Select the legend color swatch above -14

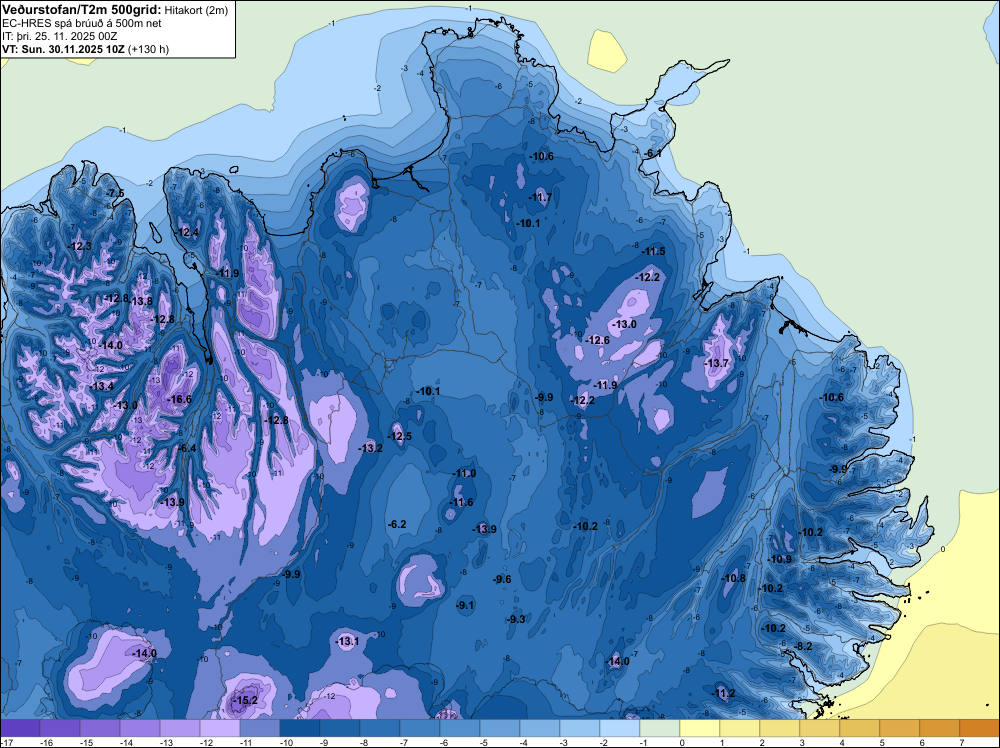click(140, 728)
